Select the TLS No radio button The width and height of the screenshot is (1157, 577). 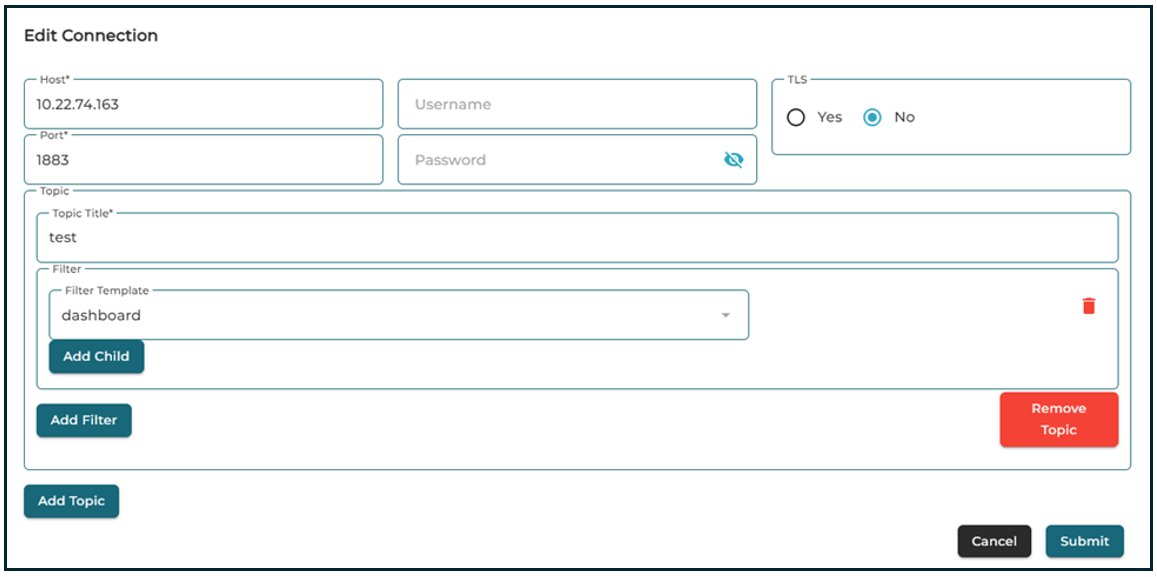873,118
